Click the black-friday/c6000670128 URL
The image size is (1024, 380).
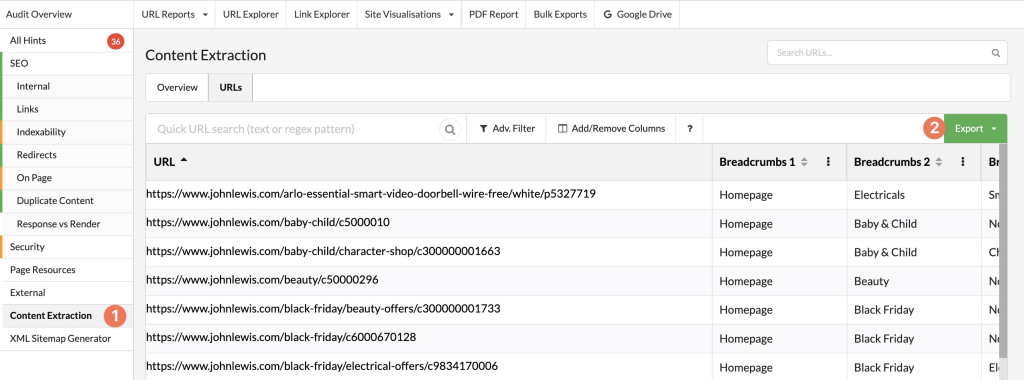point(281,338)
